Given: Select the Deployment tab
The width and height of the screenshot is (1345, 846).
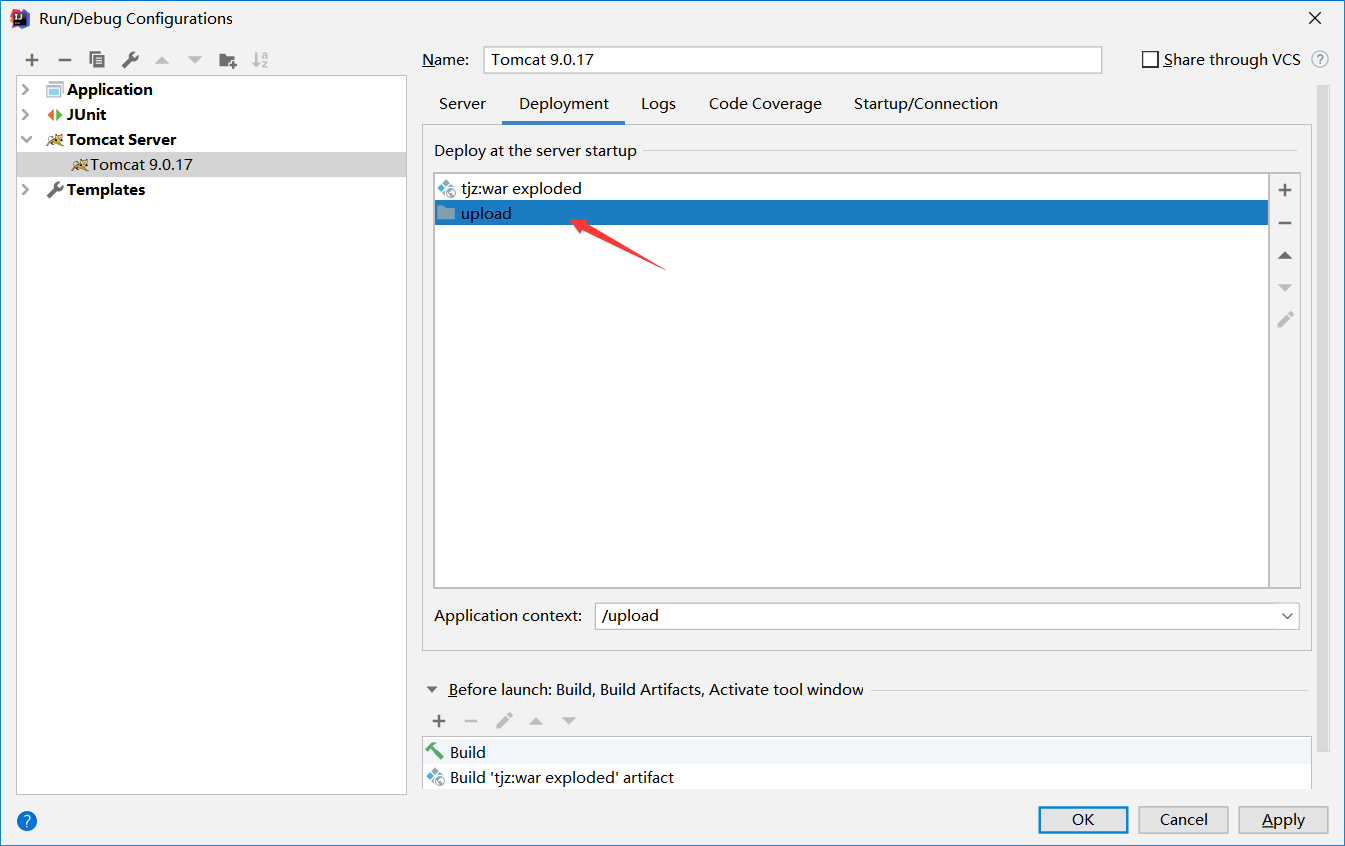Looking at the screenshot, I should [x=564, y=104].
